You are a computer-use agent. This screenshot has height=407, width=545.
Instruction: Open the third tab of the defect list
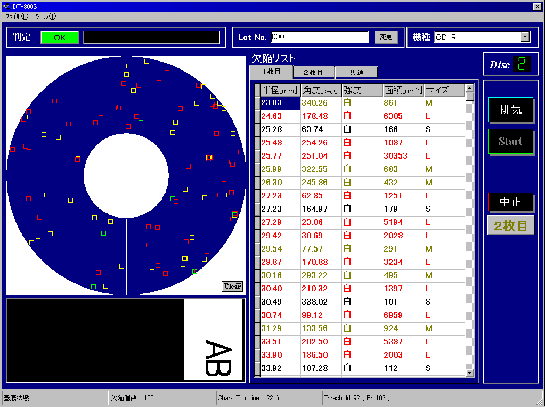(356, 72)
